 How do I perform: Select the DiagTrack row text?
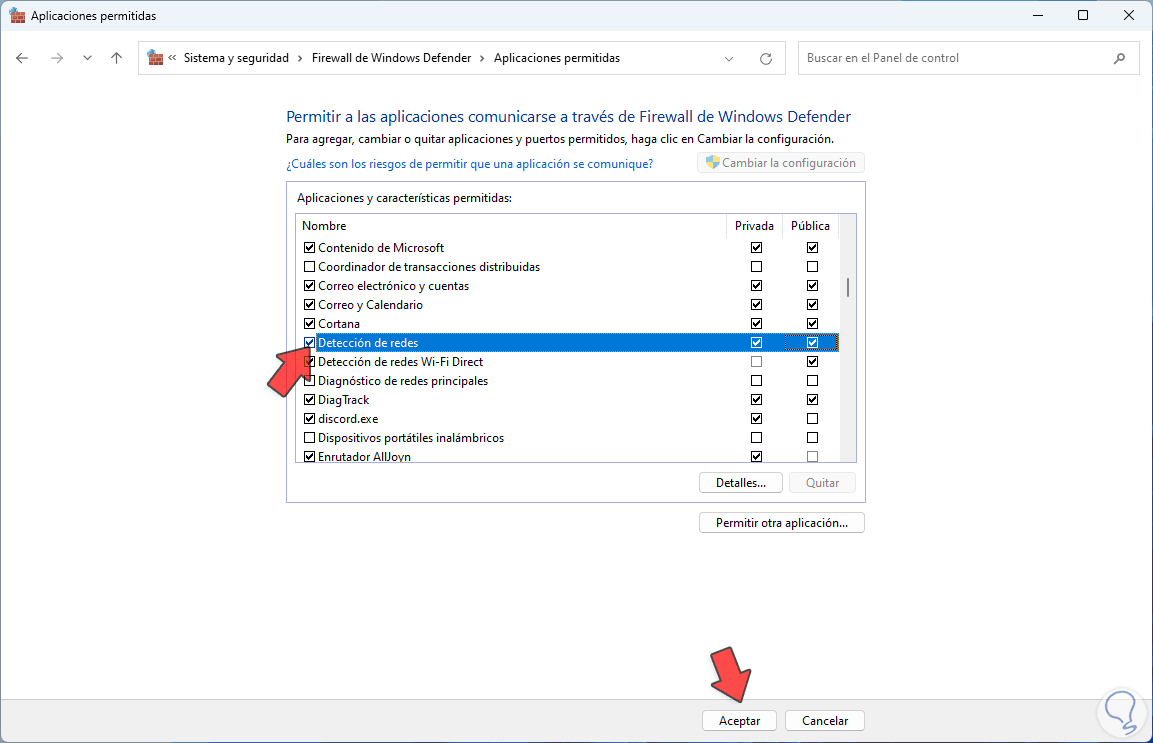coord(343,400)
